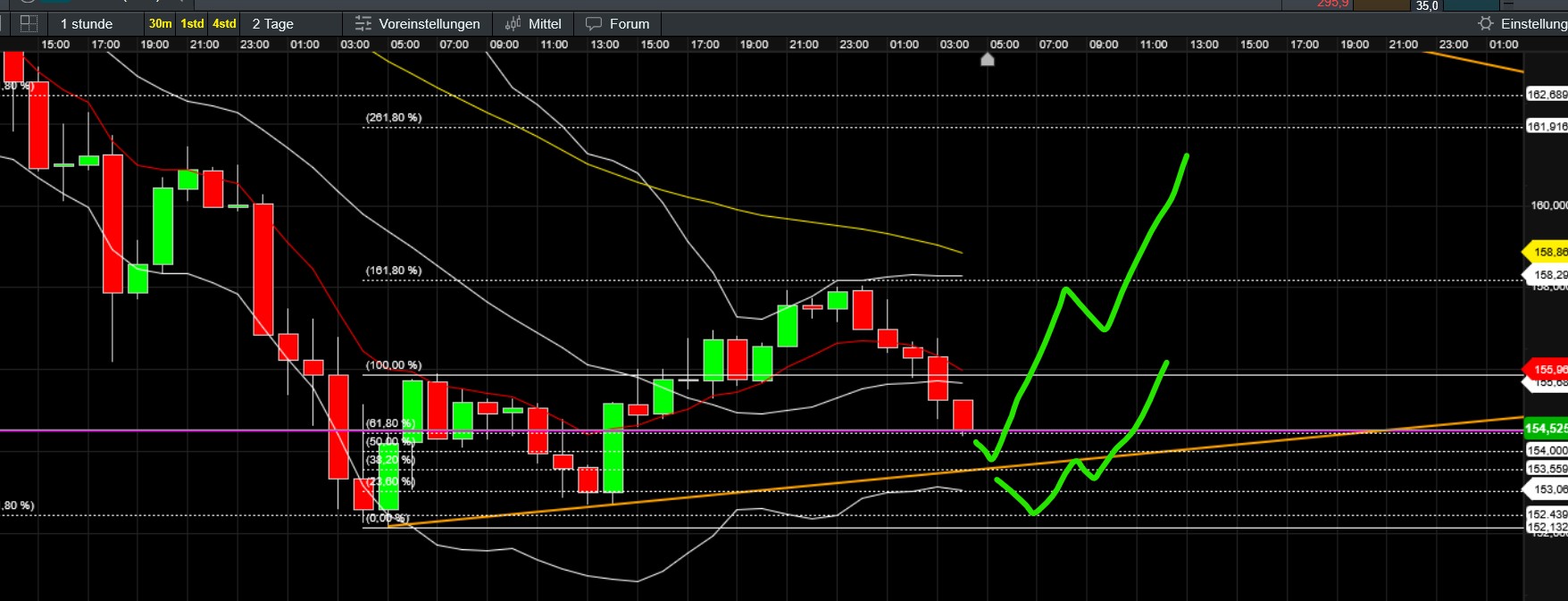Viewport: 1568px width, 601px height.
Task: Select the (261,80 %) Fibonacci level label
Action: coord(394,118)
